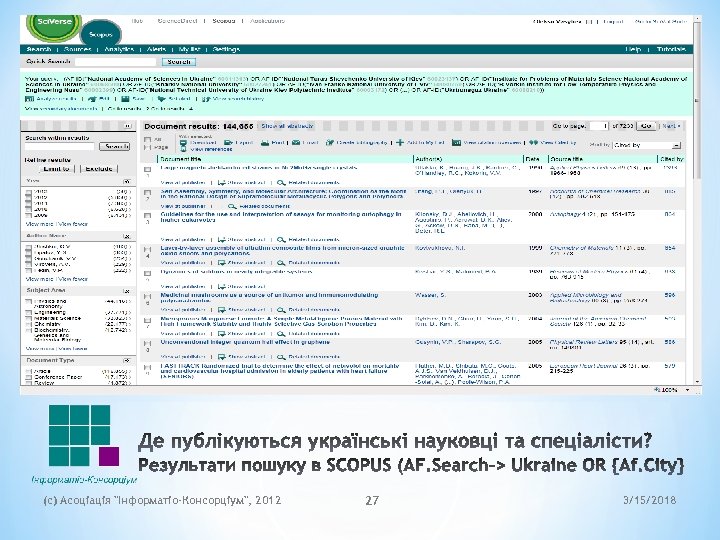Click the E-mail envelope icon

point(296,143)
